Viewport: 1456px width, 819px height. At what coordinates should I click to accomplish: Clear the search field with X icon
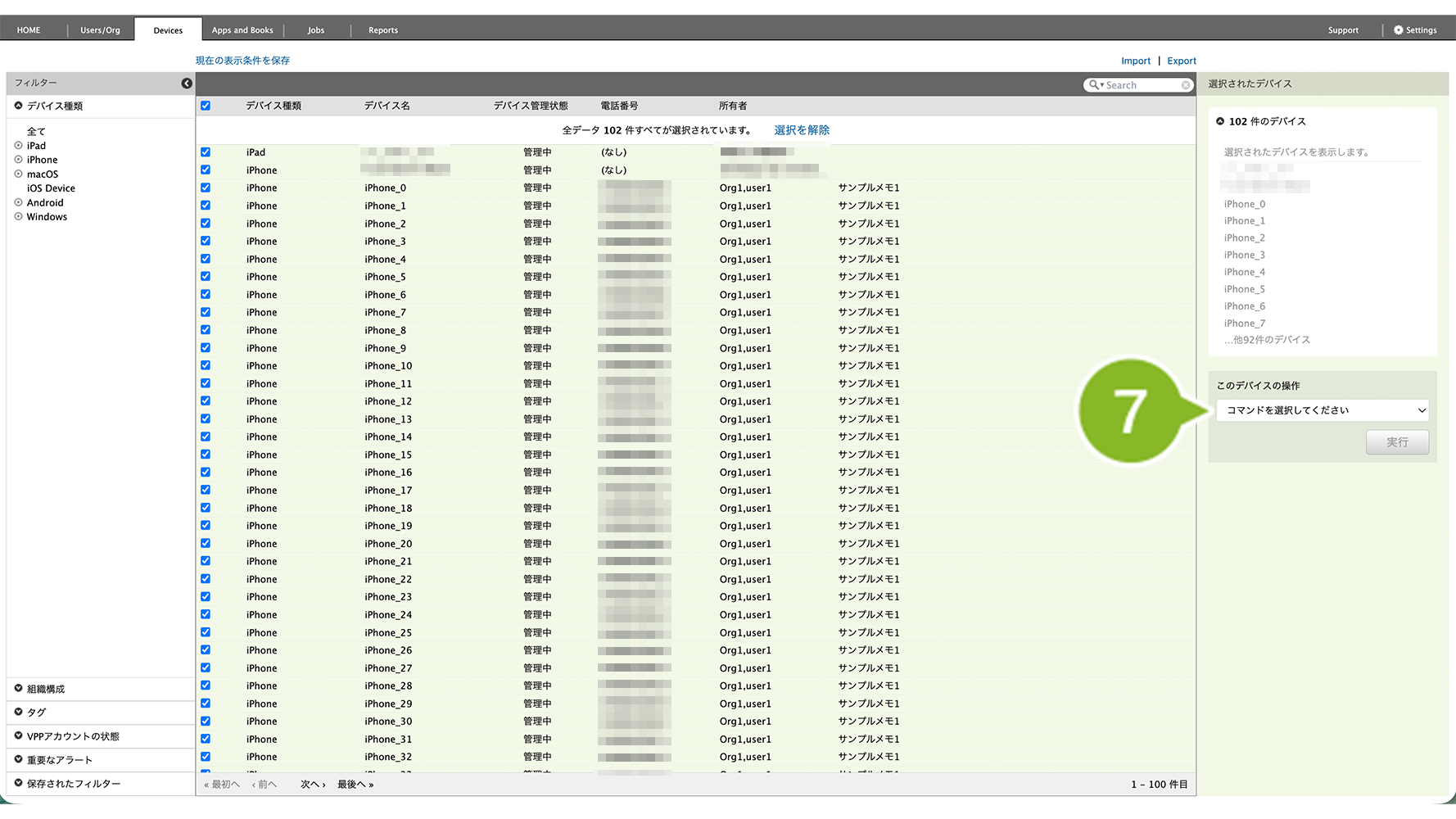1185,85
